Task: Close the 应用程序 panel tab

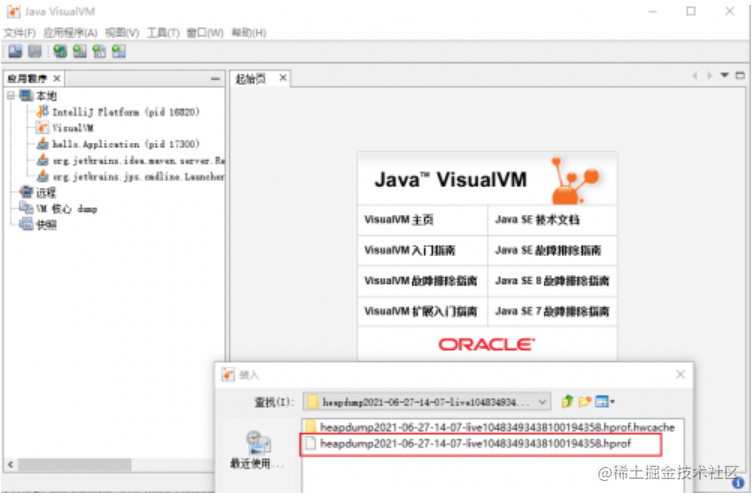Action: pos(57,78)
